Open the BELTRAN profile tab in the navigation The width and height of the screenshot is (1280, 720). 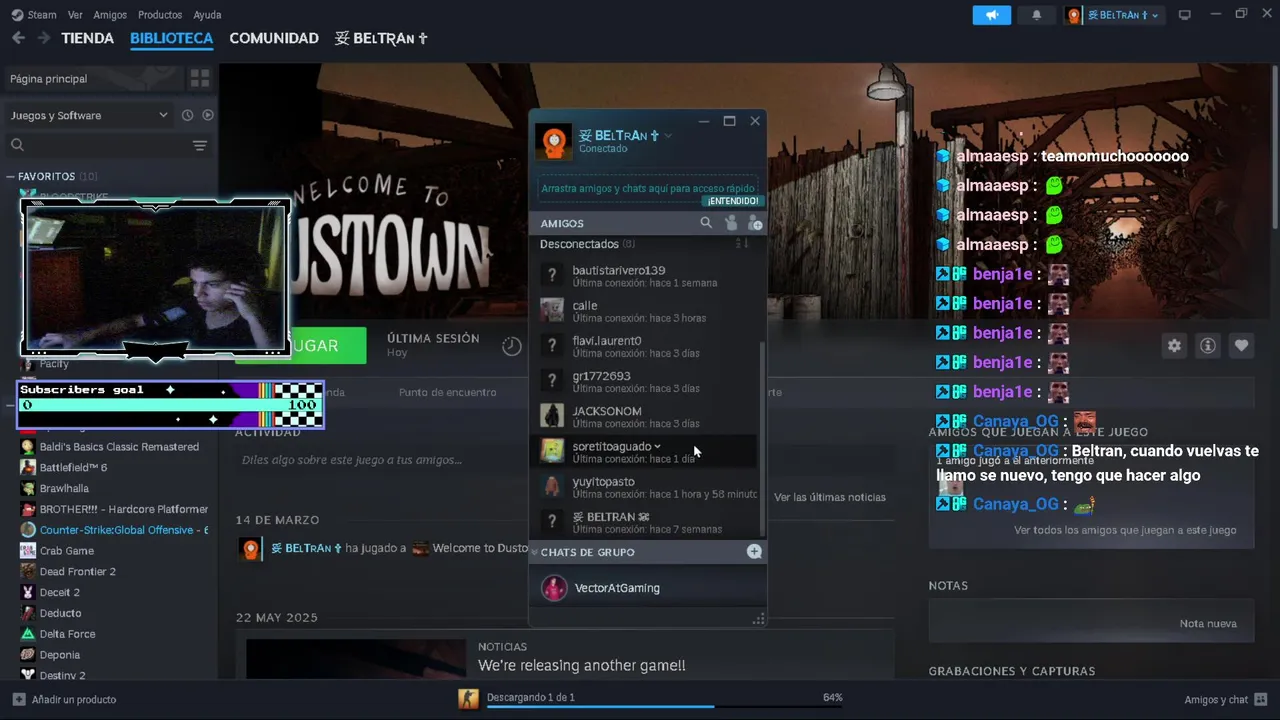click(x=381, y=38)
